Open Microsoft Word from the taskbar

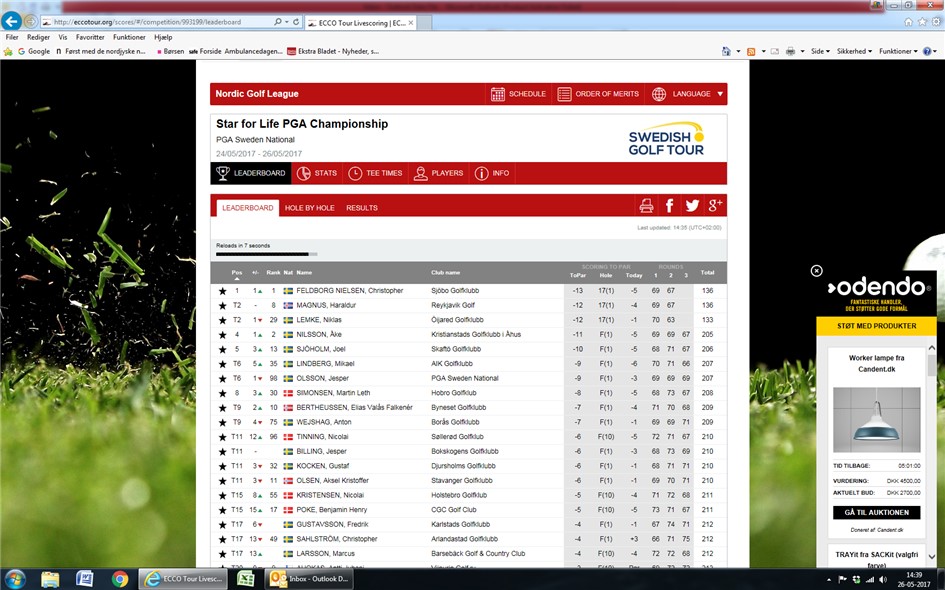point(85,579)
